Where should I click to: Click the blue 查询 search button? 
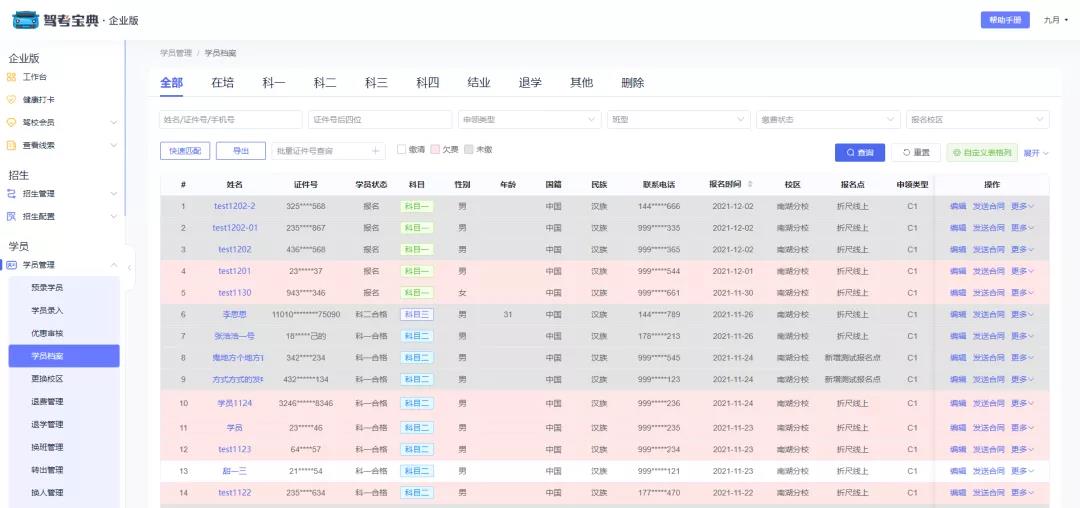pyautogui.click(x=860, y=153)
